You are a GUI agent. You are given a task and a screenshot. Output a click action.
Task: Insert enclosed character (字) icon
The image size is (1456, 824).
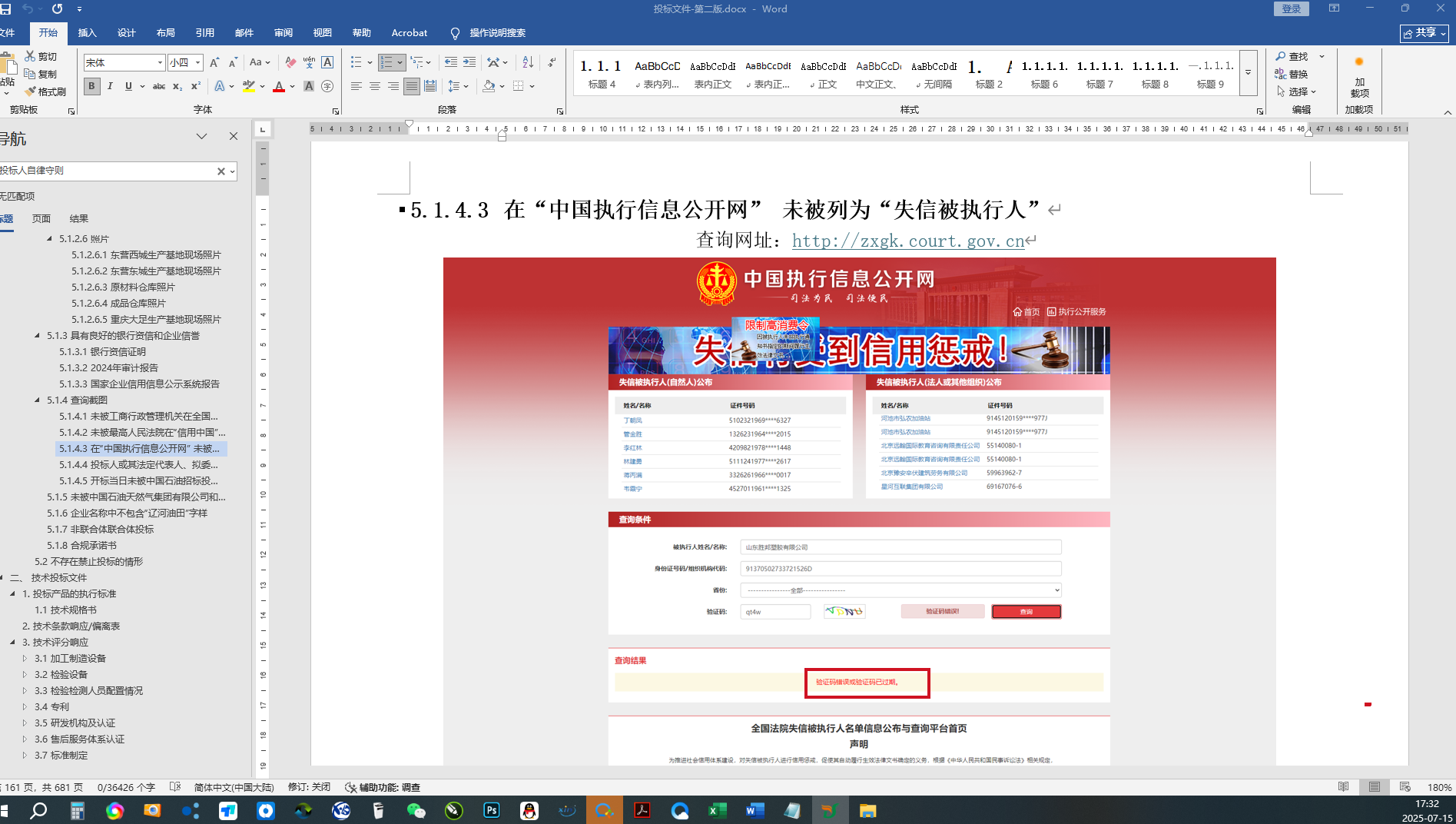327,86
